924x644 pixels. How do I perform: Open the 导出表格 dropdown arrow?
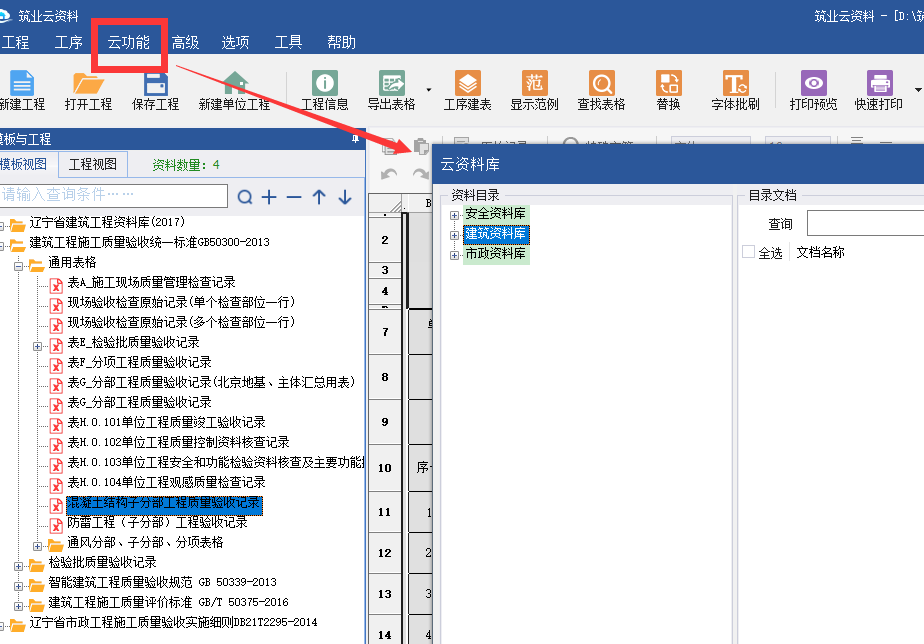coord(429,90)
